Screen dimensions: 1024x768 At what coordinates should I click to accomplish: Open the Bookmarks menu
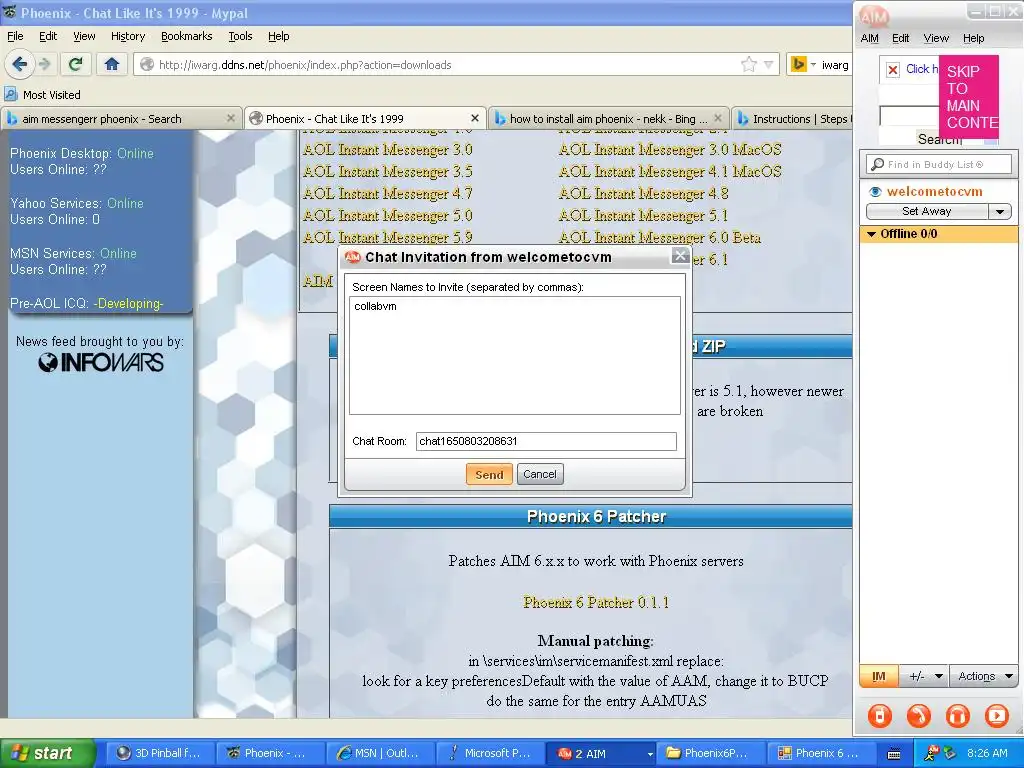click(186, 37)
